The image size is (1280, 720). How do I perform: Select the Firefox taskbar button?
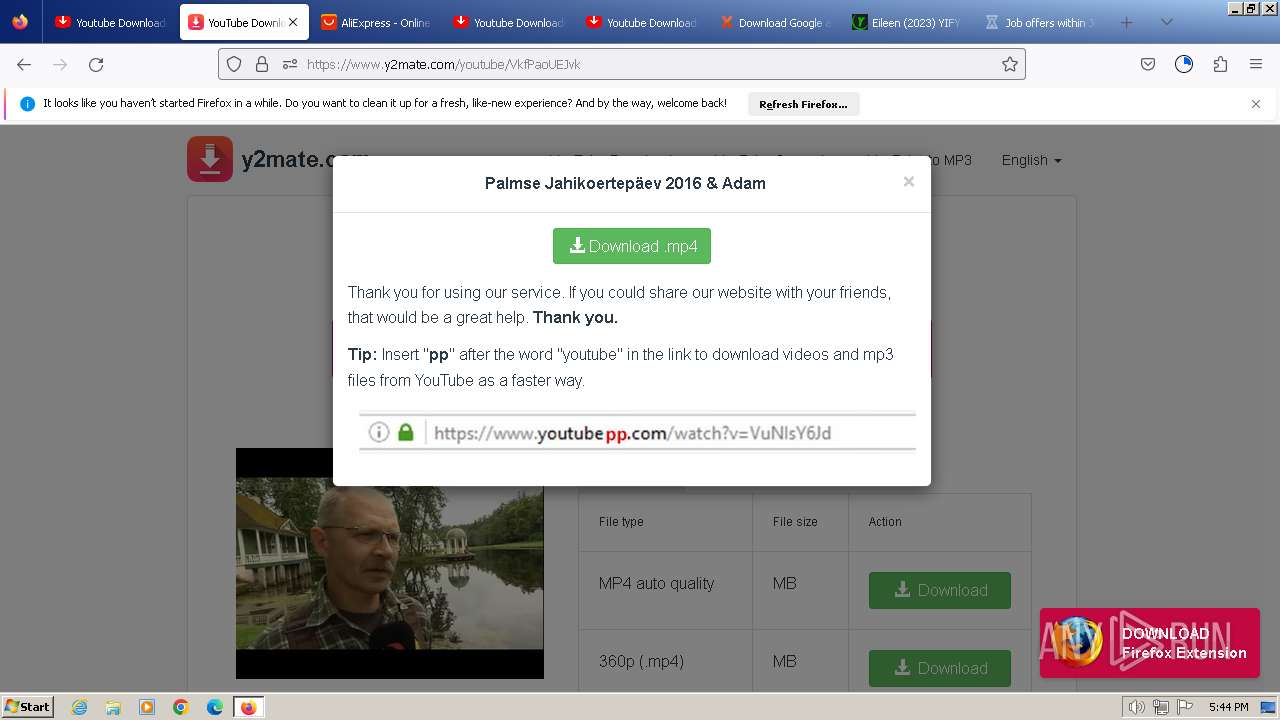248,707
